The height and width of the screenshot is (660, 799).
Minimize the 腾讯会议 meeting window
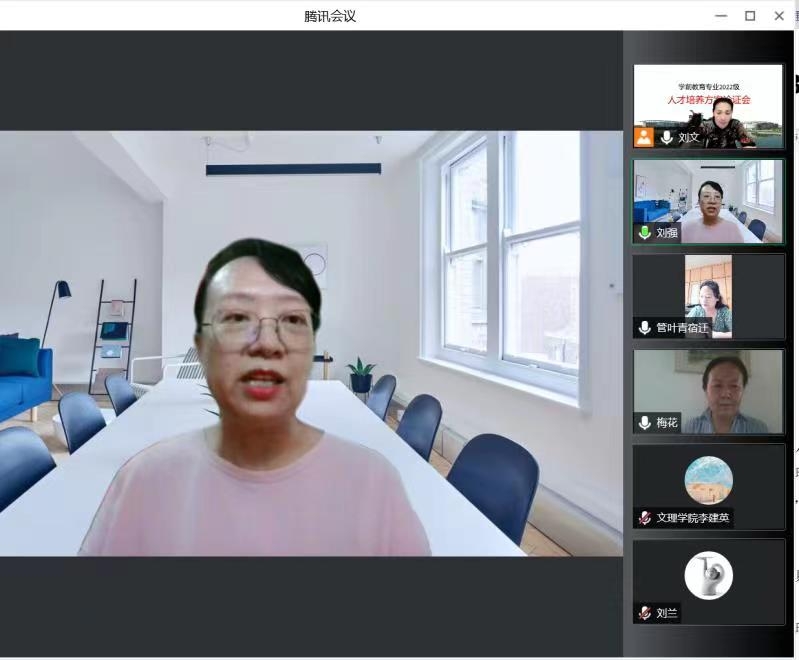721,16
